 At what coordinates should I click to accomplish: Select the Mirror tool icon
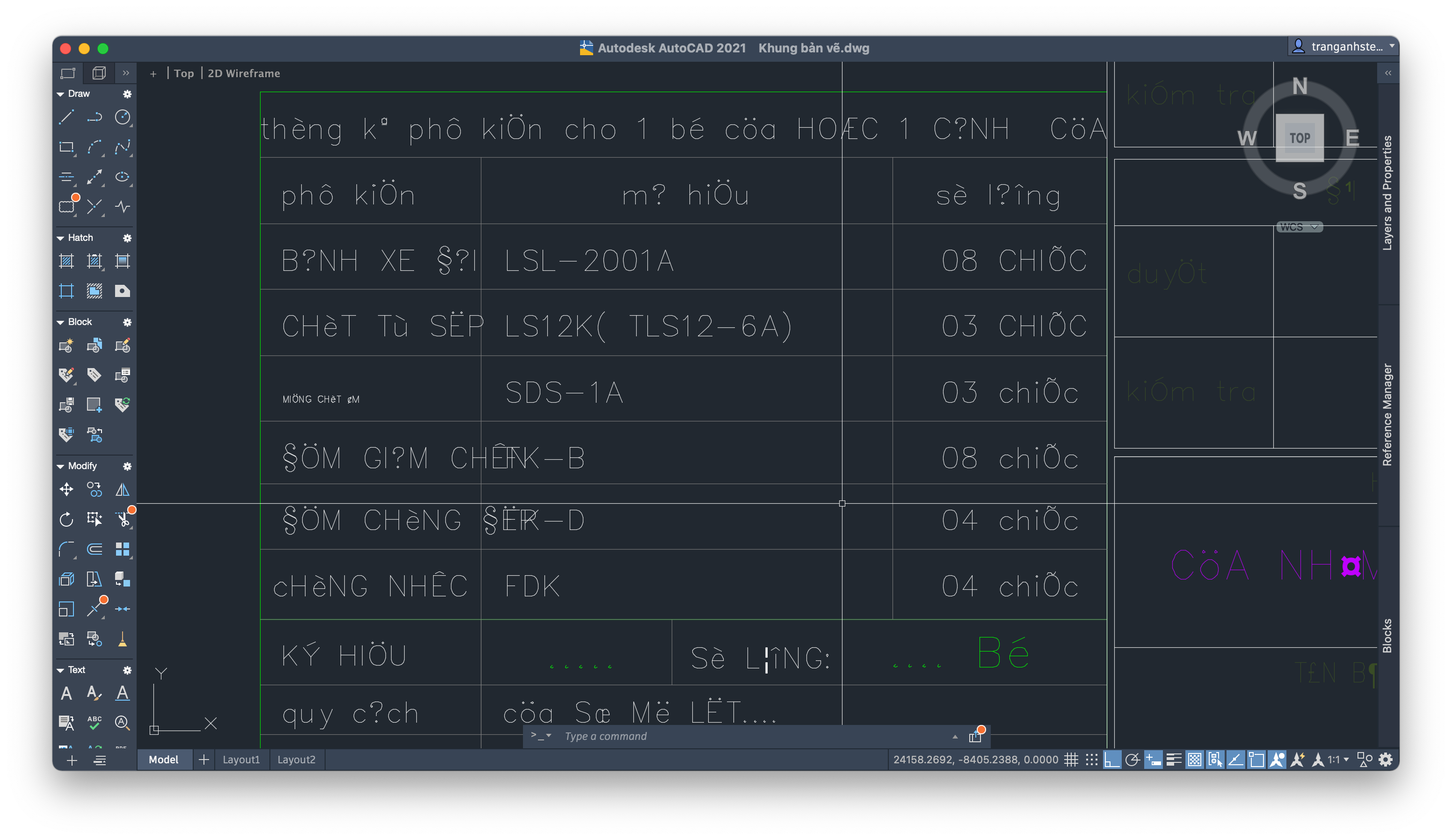pos(122,490)
